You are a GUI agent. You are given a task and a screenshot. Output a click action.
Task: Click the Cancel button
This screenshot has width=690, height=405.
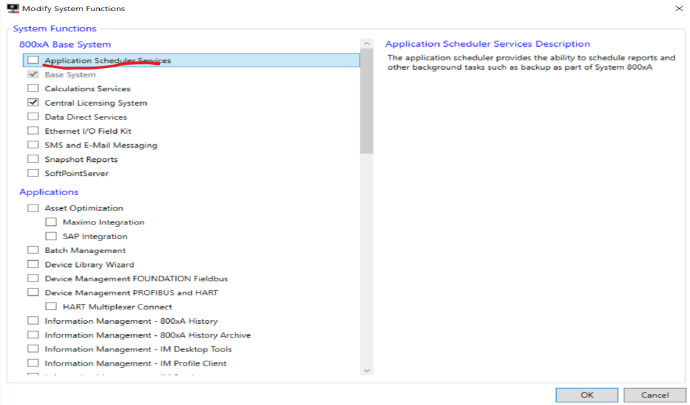[654, 395]
